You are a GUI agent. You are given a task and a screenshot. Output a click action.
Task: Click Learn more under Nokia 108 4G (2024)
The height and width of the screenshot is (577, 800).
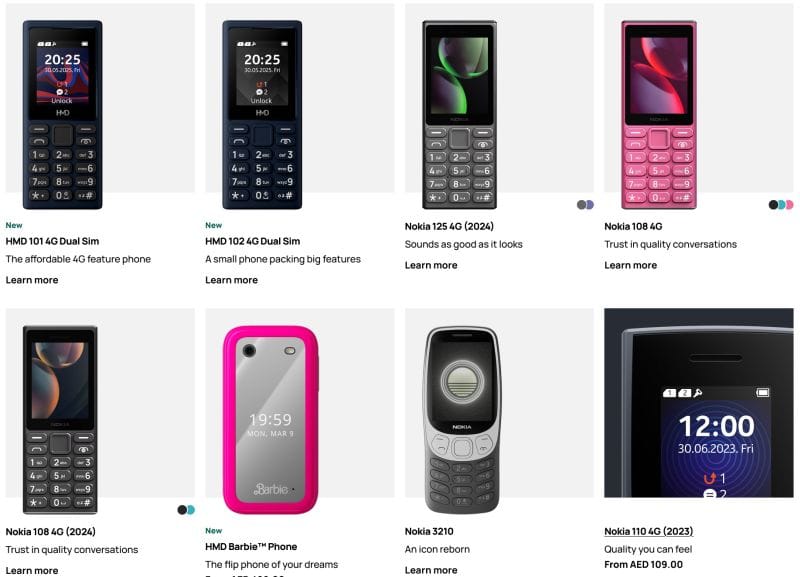pyautogui.click(x=32, y=570)
